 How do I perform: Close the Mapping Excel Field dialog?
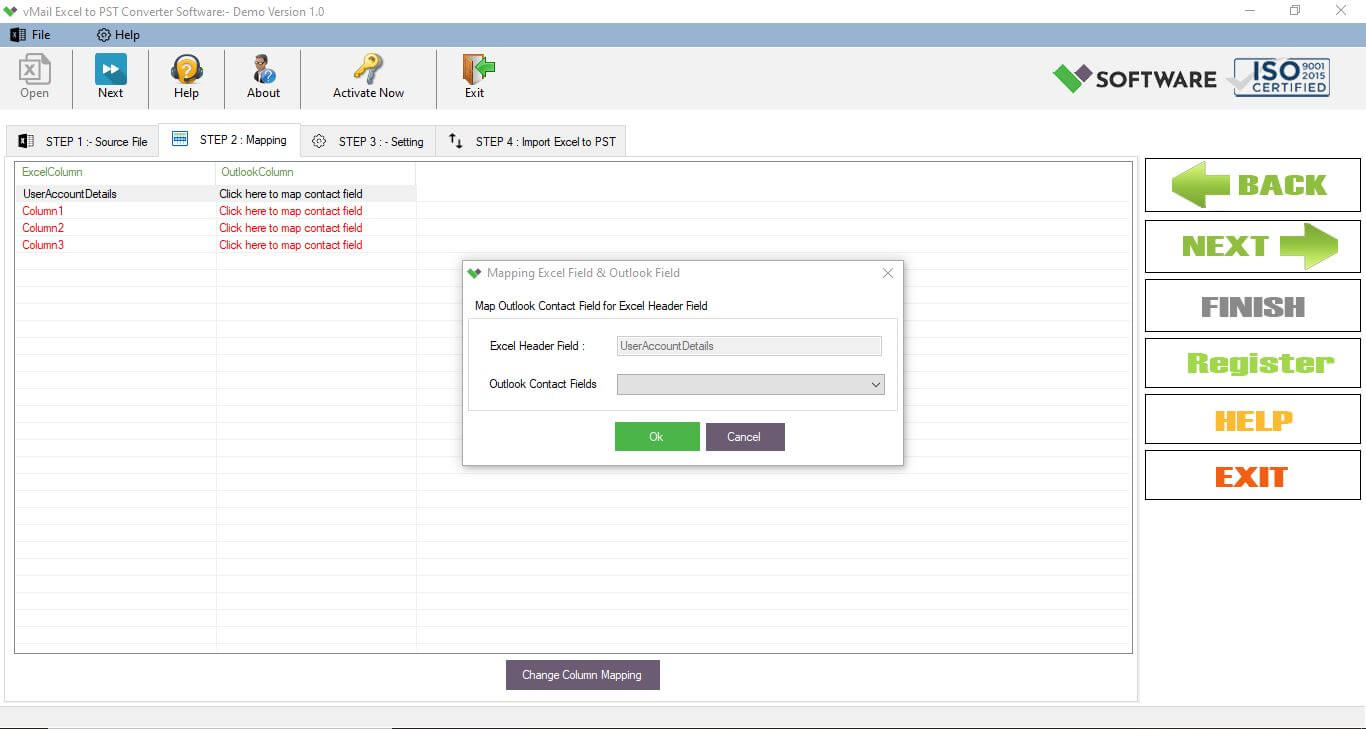tap(888, 273)
